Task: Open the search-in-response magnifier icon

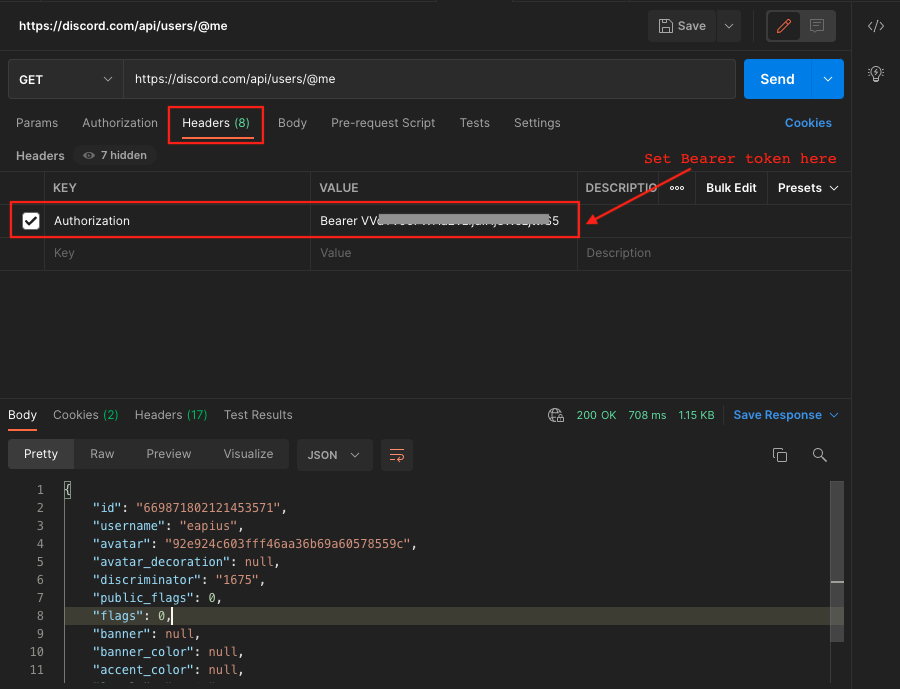Action: (x=819, y=455)
